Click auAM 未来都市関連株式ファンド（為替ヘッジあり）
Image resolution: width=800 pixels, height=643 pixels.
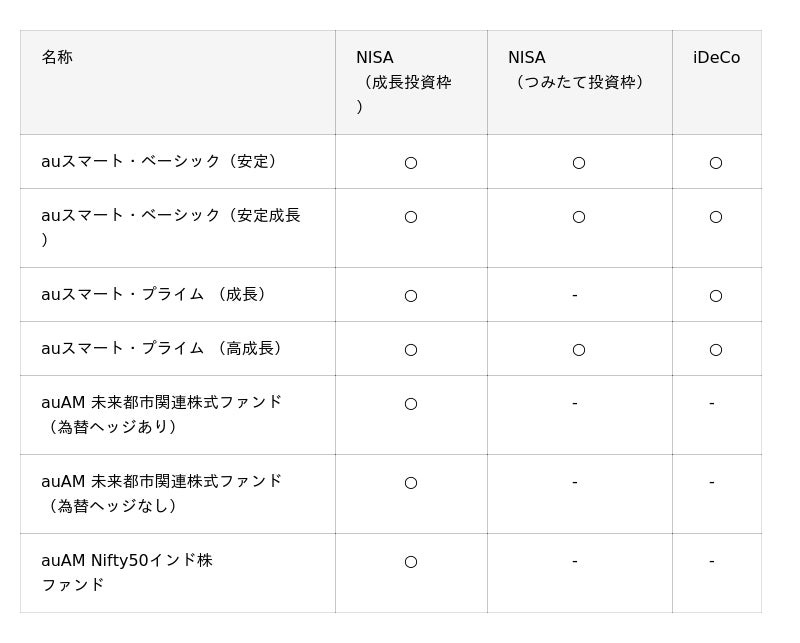(162, 414)
